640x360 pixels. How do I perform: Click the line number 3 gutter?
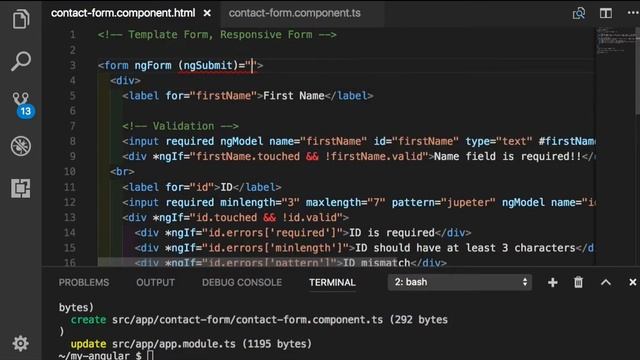[72, 65]
